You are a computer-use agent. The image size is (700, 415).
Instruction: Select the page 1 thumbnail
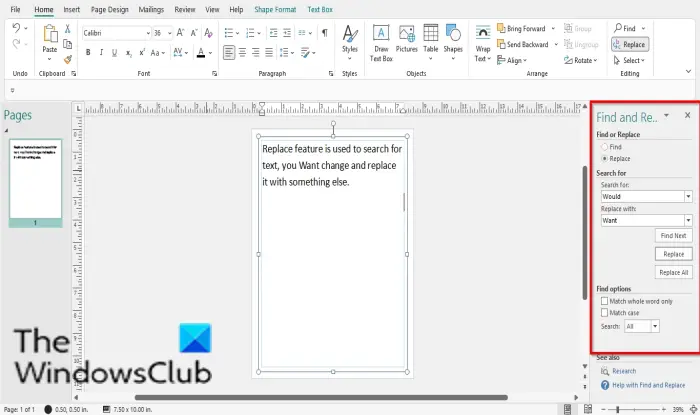click(x=36, y=183)
